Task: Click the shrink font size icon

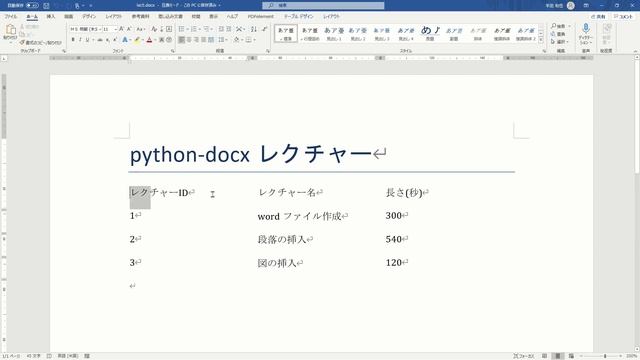Action: 129,29
